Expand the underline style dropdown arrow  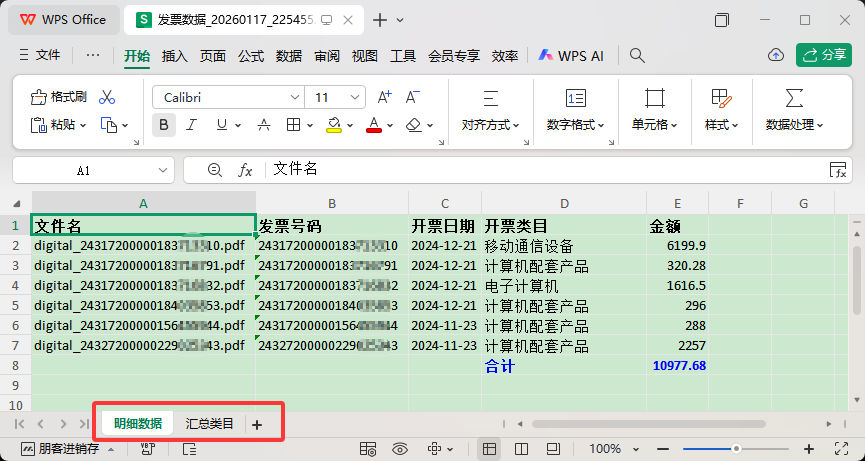[238, 126]
